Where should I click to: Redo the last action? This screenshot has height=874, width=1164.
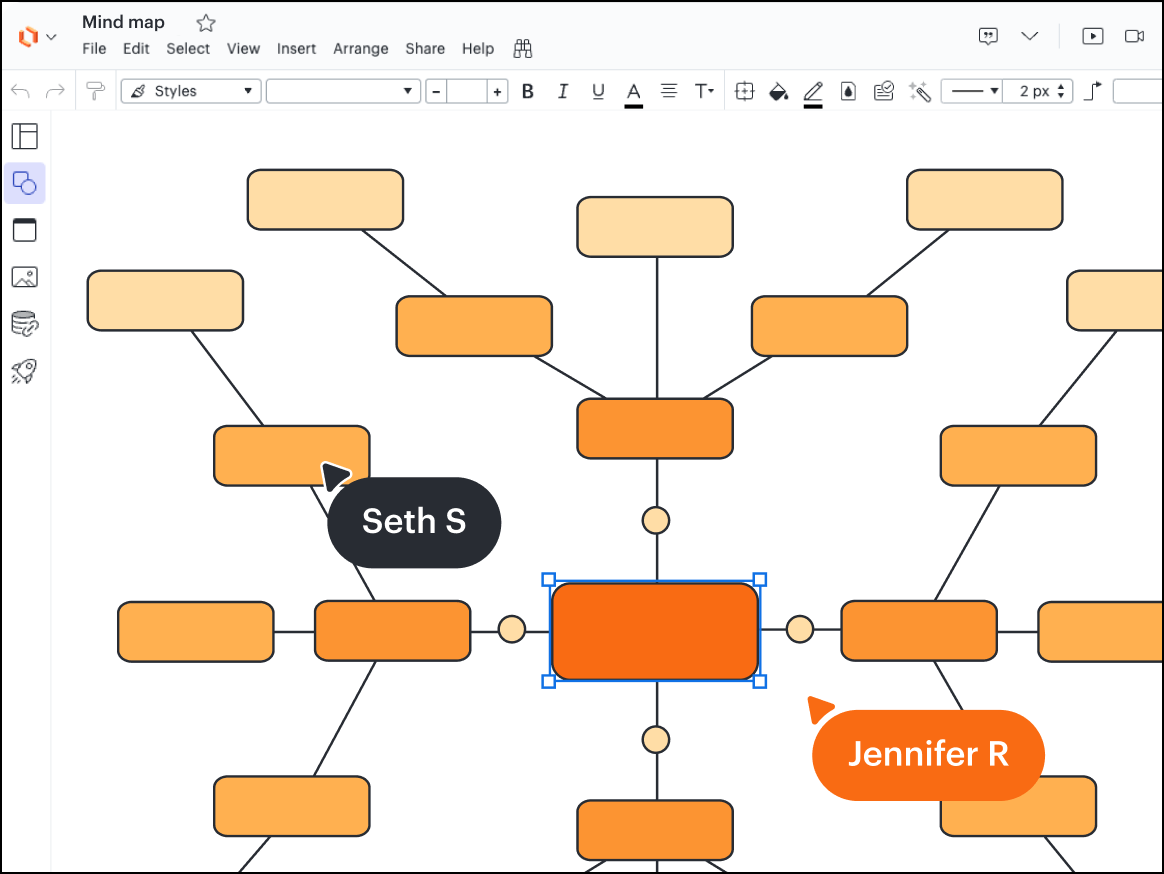56,91
